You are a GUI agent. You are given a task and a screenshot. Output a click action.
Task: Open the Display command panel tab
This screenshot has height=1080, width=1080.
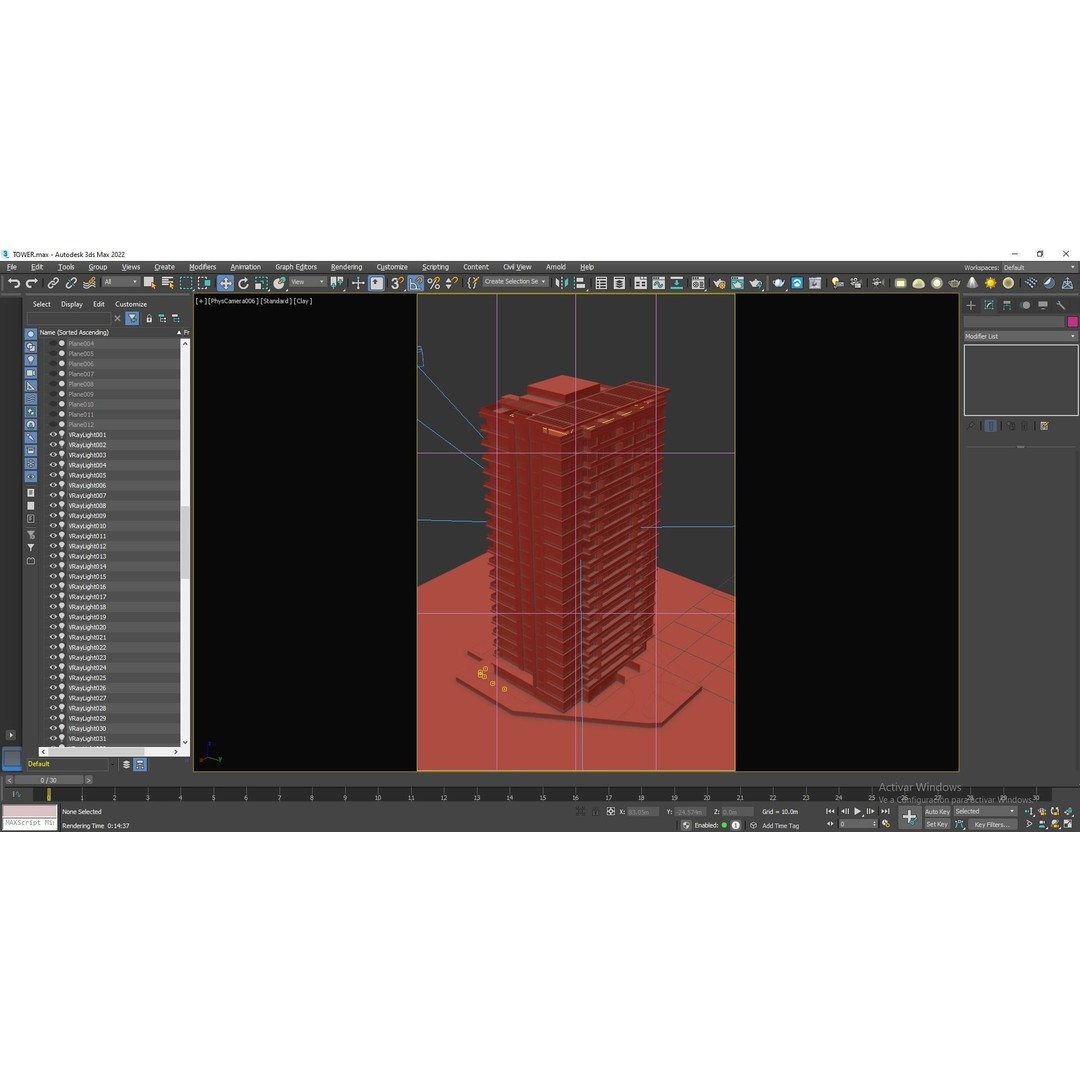[x=1043, y=305]
